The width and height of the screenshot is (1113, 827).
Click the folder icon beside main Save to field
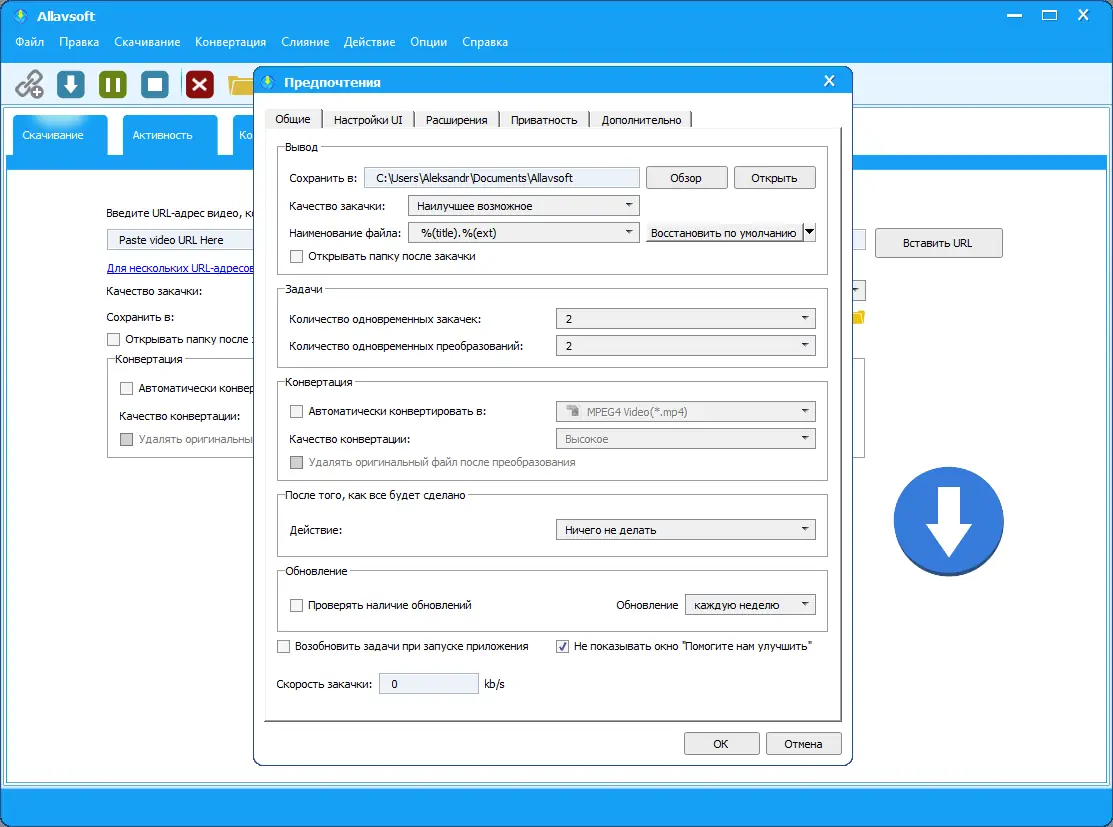[858, 317]
